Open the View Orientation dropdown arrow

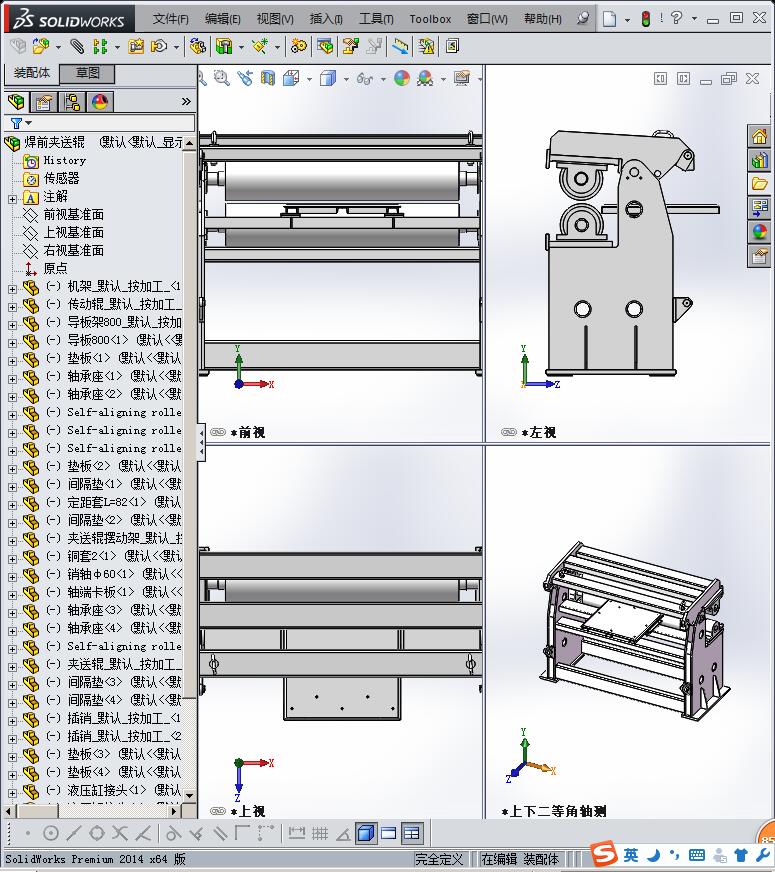coord(309,79)
